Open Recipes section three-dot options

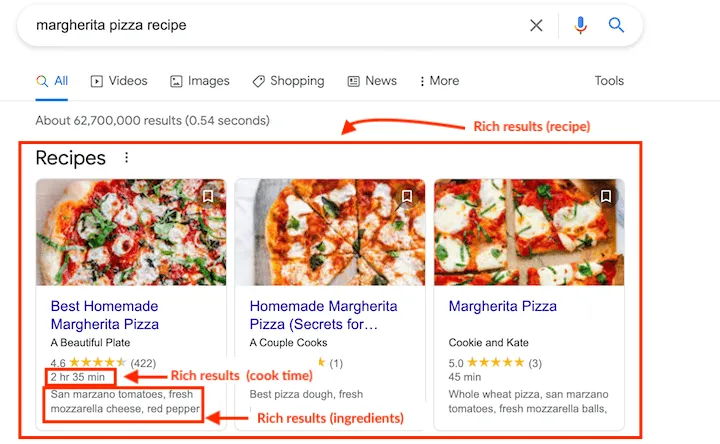[126, 158]
